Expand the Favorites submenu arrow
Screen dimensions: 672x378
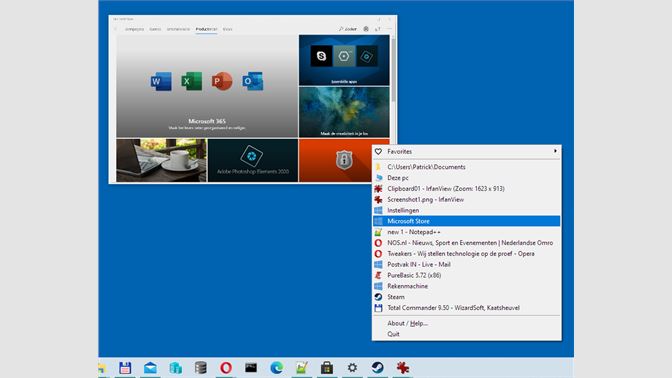(x=555, y=151)
